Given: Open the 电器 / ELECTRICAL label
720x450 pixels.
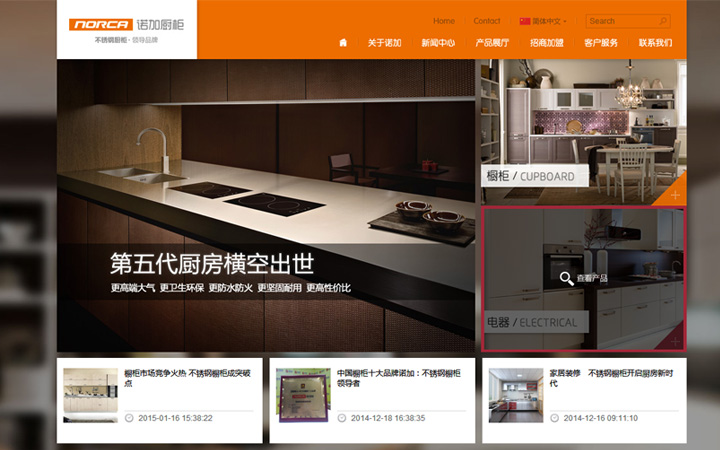Looking at the screenshot, I should point(535,322).
